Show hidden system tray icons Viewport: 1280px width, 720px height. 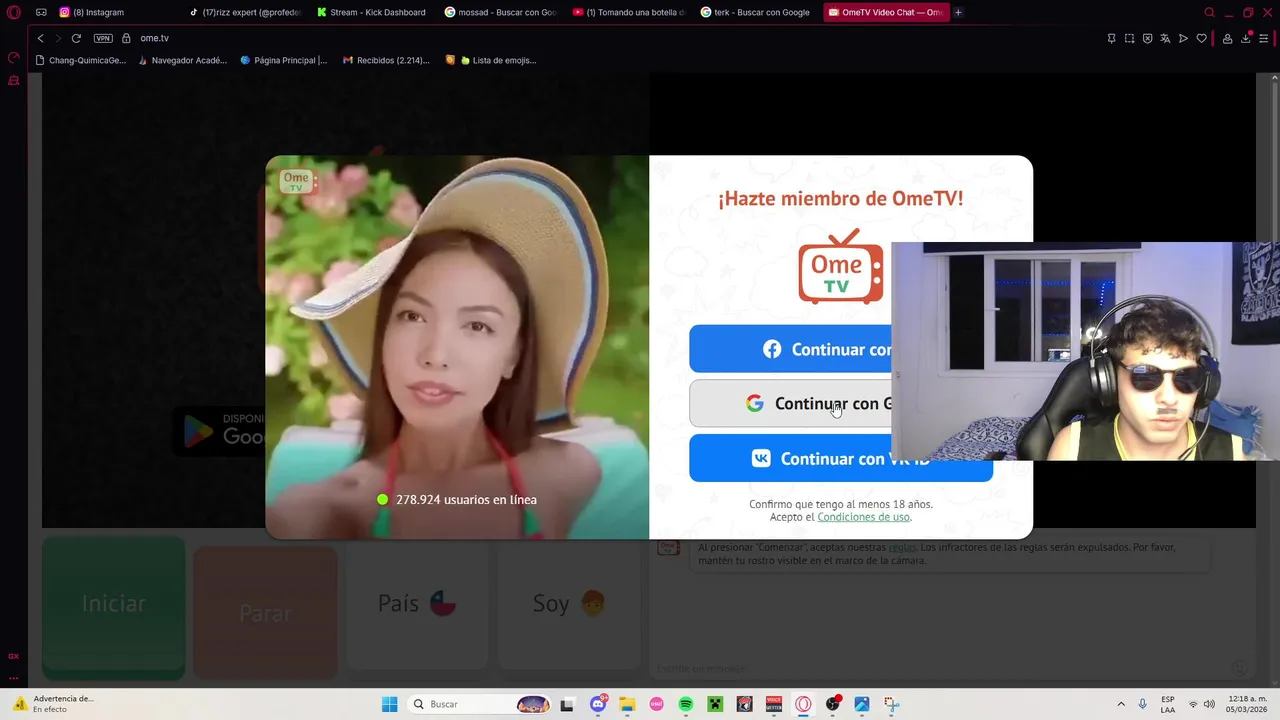coord(1121,704)
